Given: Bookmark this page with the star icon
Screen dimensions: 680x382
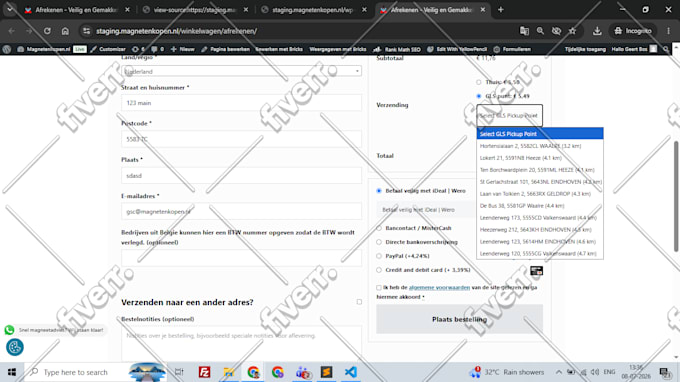Looking at the screenshot, I should [x=572, y=31].
